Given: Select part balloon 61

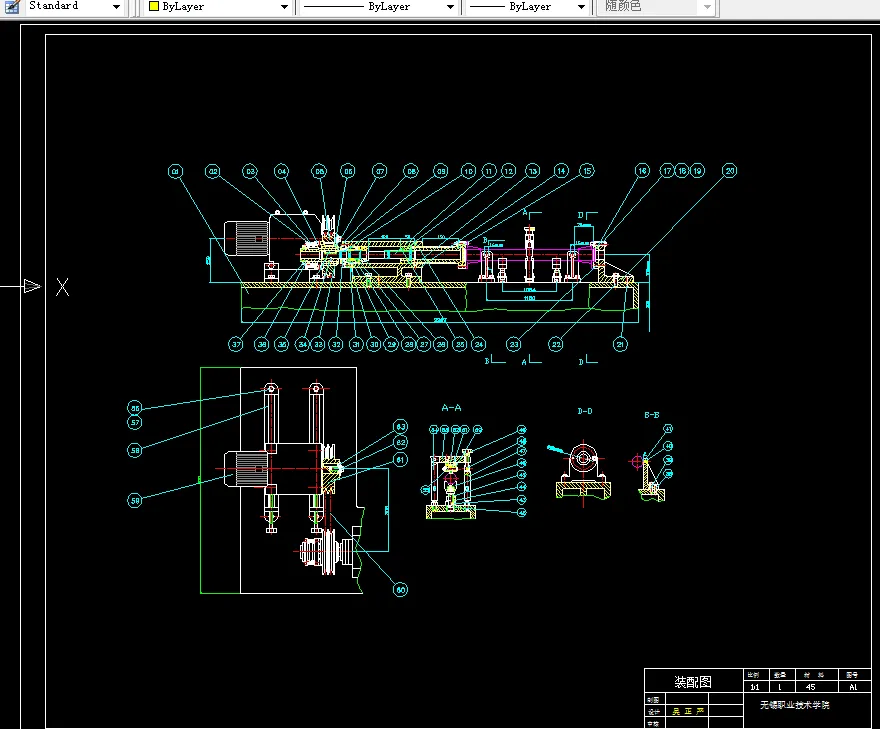Looking at the screenshot, I should [x=400, y=460].
